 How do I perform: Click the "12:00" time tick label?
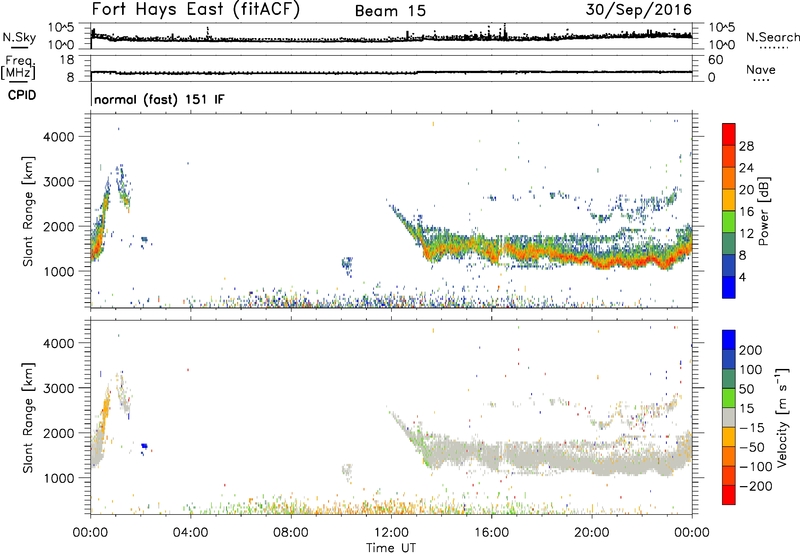pyautogui.click(x=391, y=533)
